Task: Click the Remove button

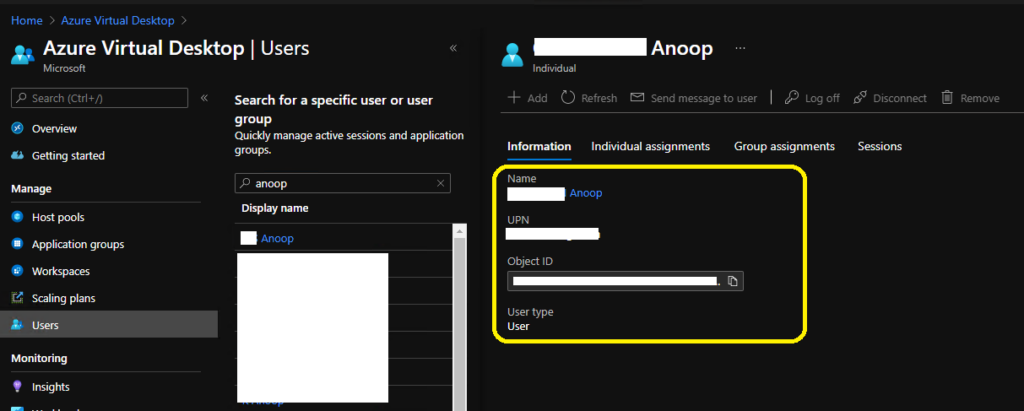Action: (970, 98)
